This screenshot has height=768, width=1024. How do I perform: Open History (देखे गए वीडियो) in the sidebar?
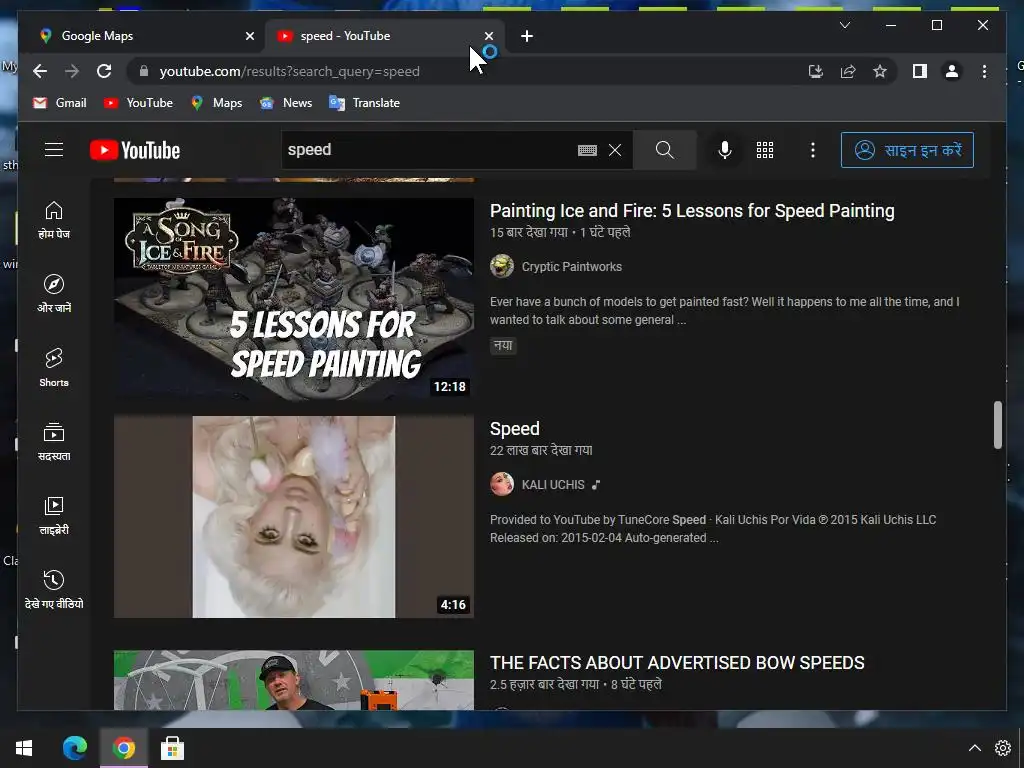[54, 589]
